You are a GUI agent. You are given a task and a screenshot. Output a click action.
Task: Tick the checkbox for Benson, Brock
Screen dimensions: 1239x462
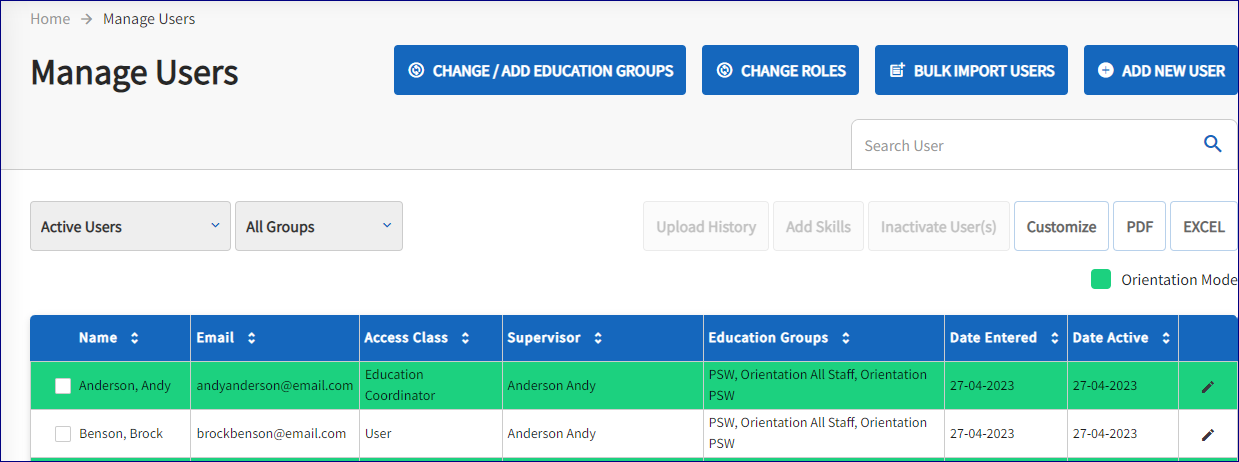click(63, 434)
